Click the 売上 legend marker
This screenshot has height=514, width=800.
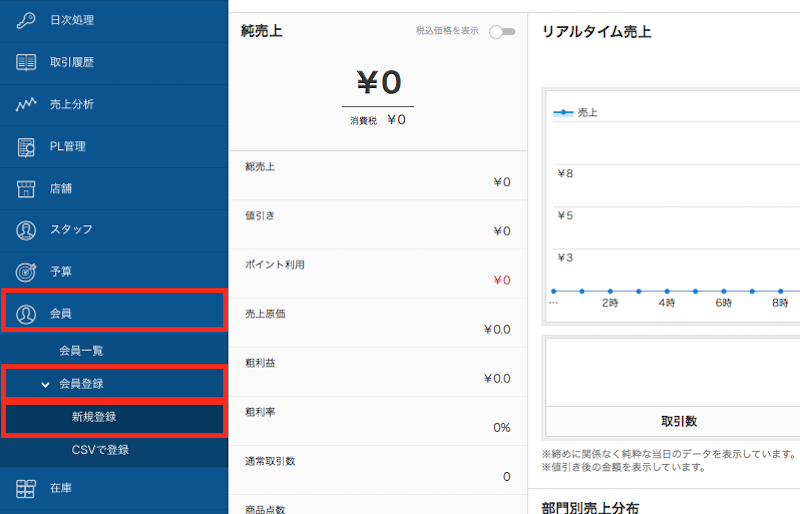[x=563, y=112]
